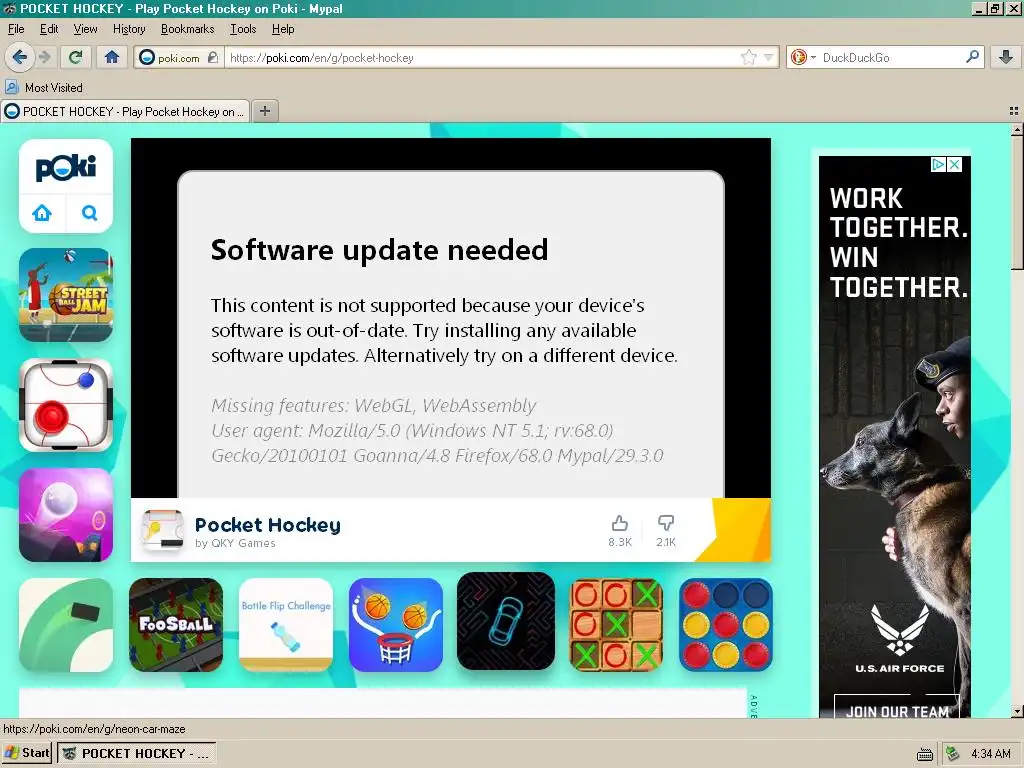Click the network tray icon beside clock
1024x768 pixels.
953,754
